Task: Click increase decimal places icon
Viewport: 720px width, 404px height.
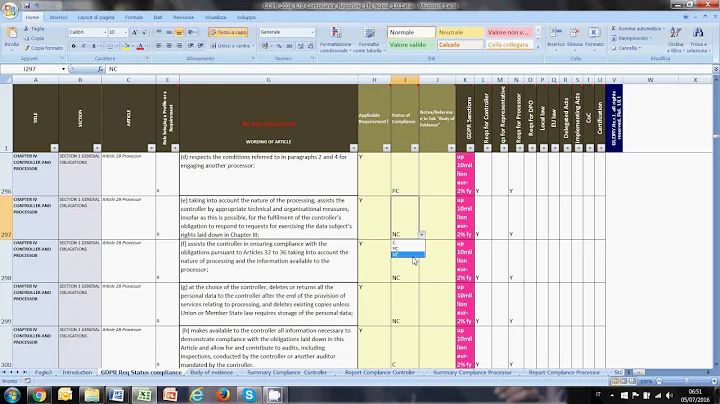Action: coord(300,46)
